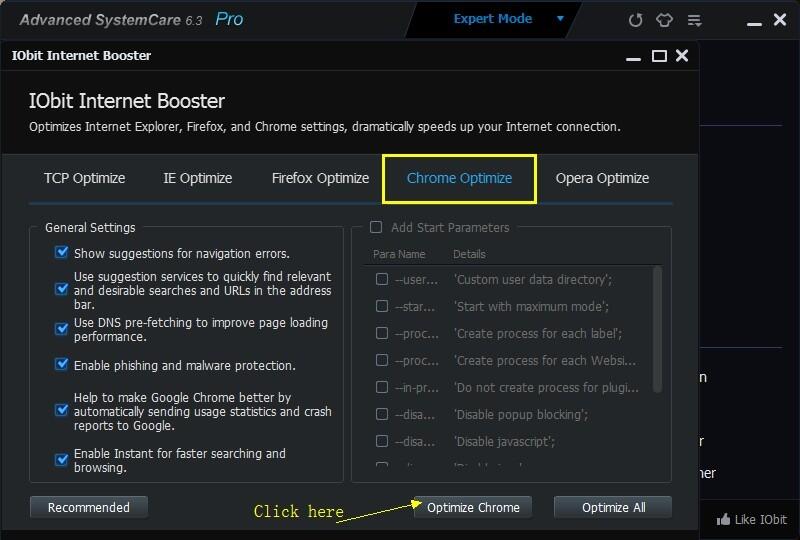Check the Create process for each label parameter
The height and width of the screenshot is (540, 800).
click(382, 333)
